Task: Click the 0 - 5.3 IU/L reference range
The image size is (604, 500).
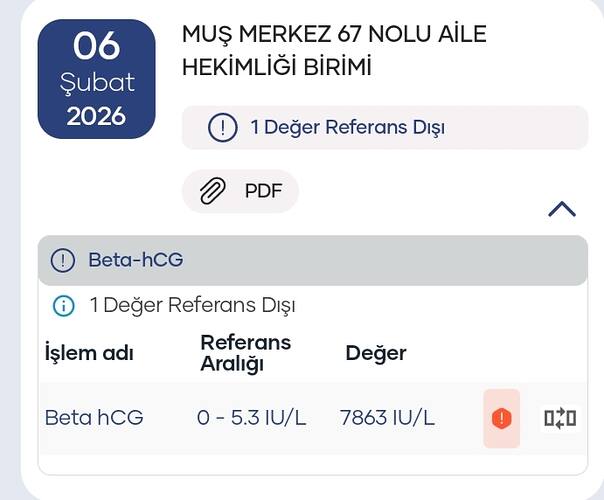Action: click(251, 418)
